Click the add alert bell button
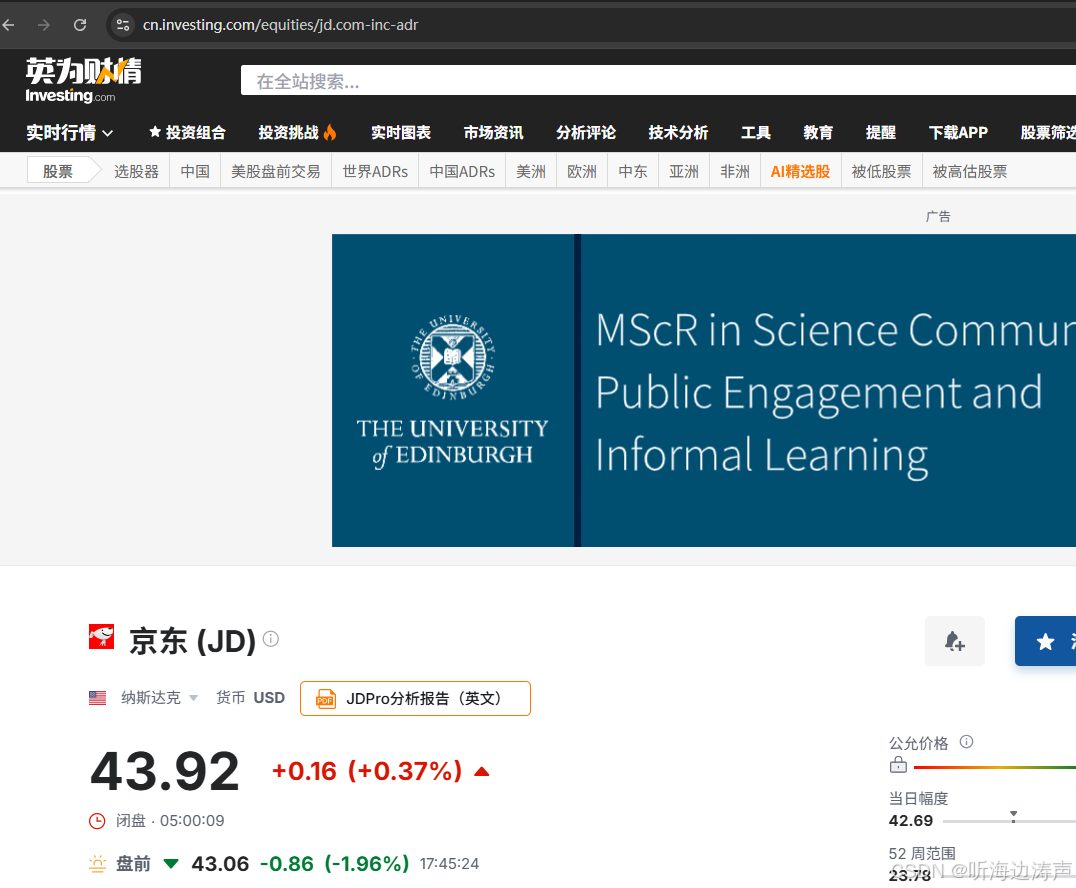 (955, 641)
